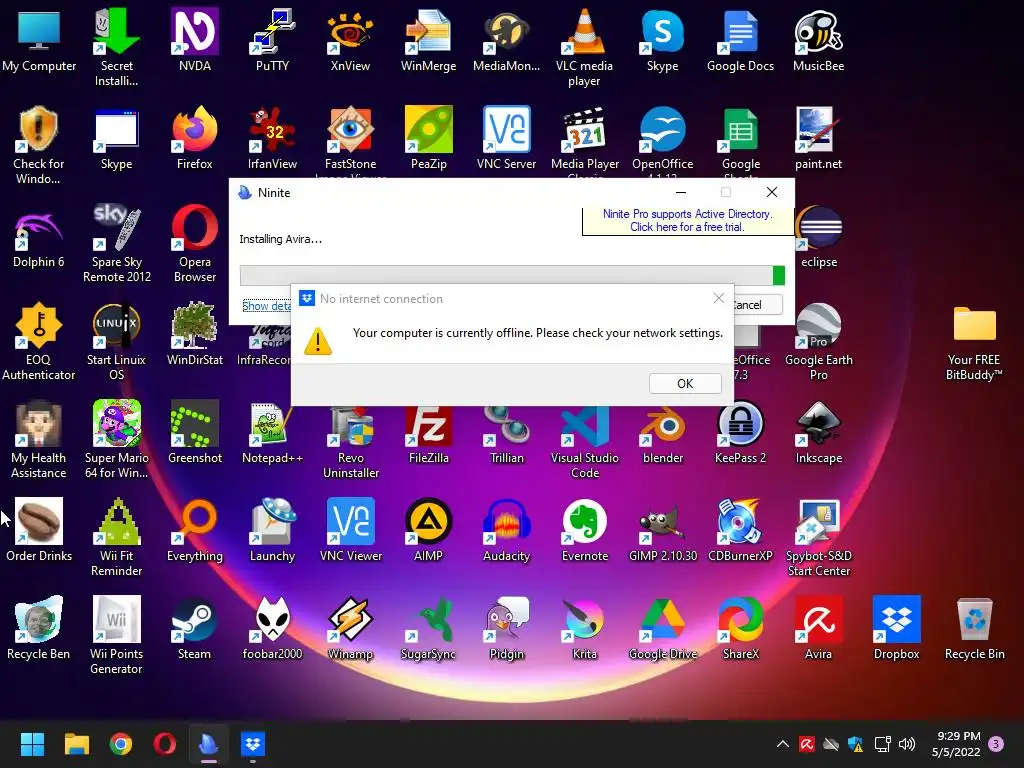
Task: Select the Evernote desktop icon
Action: (584, 530)
